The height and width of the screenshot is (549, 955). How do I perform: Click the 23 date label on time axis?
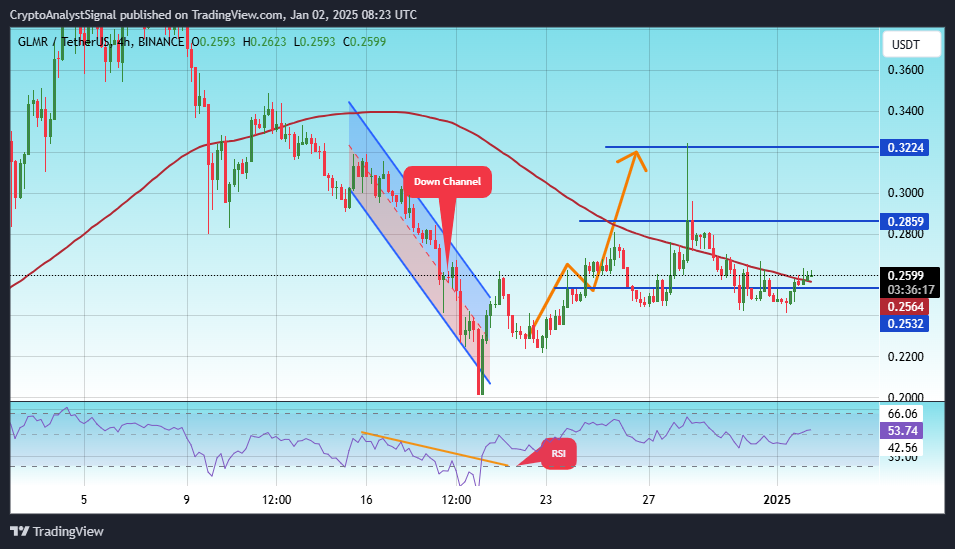click(x=546, y=500)
